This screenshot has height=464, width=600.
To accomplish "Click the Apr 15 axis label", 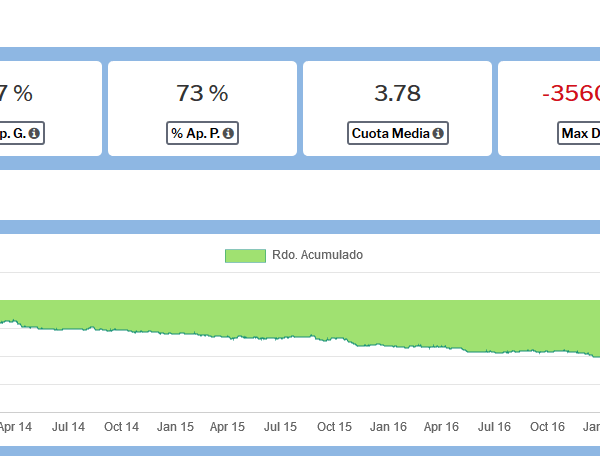I will [227, 427].
